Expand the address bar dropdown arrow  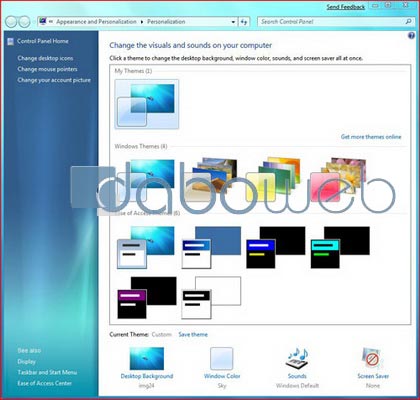pos(233,22)
